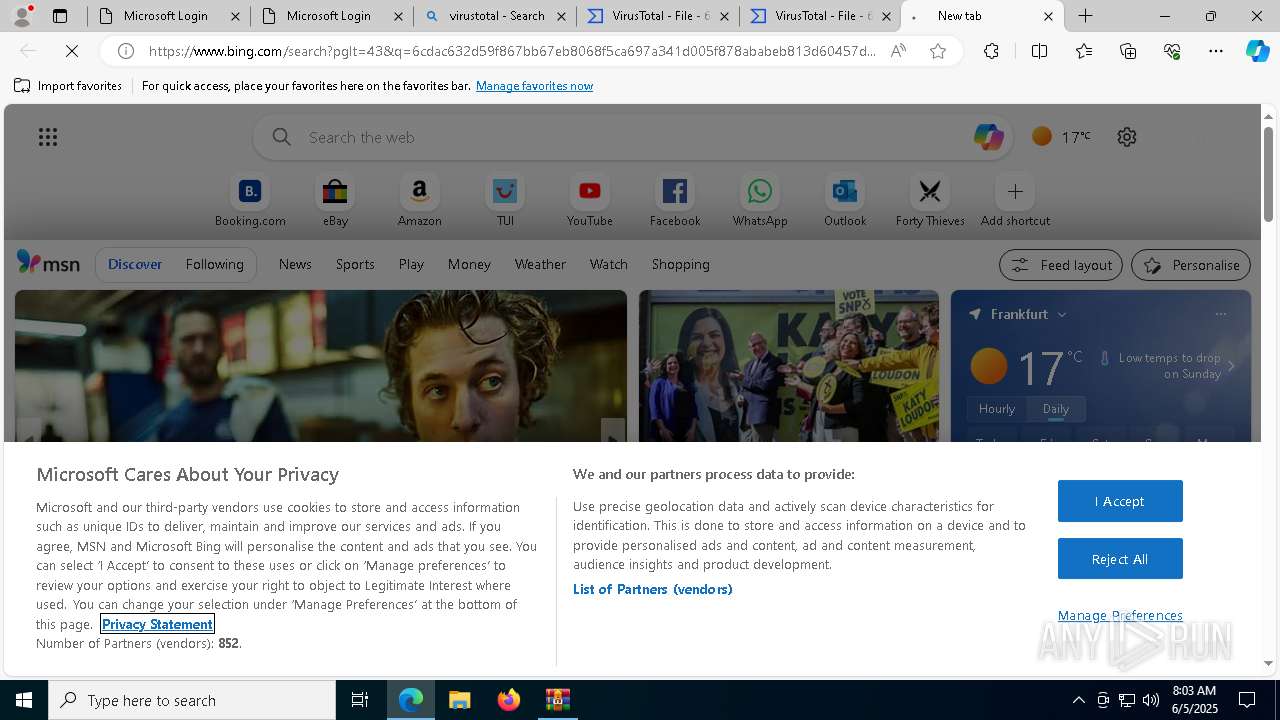Open the News section
This screenshot has height=720, width=1280.
point(295,264)
